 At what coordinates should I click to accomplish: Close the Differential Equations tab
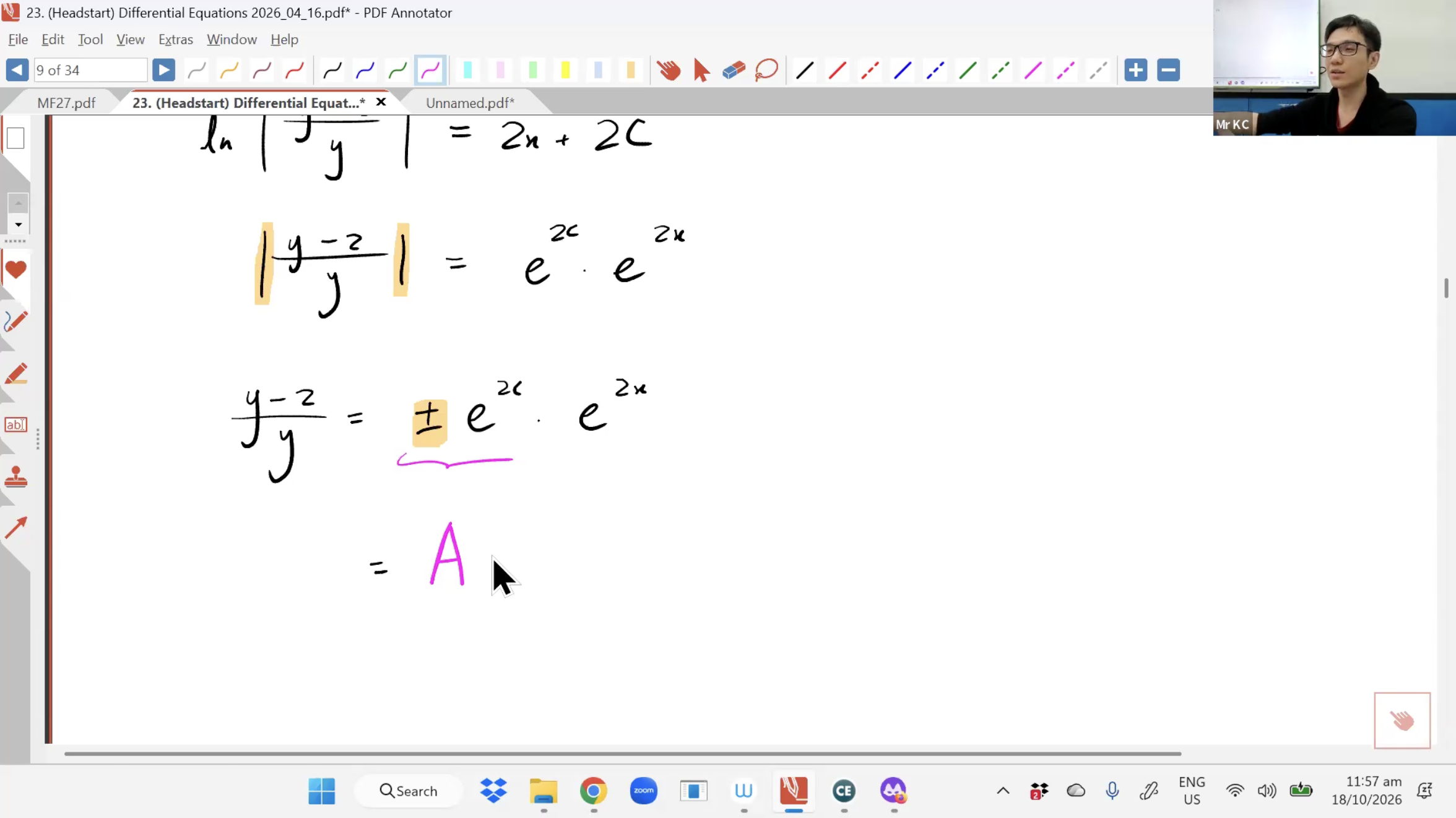381,101
